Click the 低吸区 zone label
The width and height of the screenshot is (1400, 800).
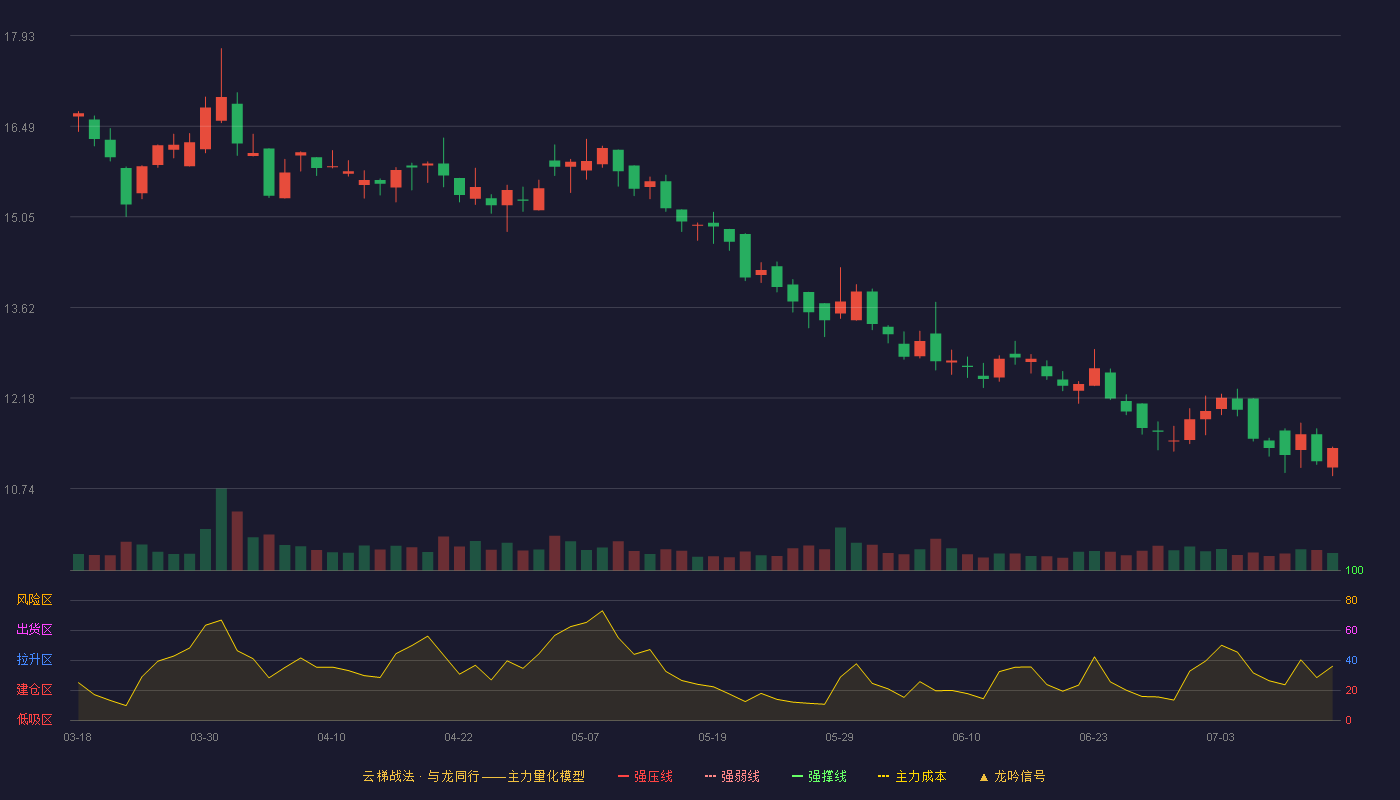point(34,719)
